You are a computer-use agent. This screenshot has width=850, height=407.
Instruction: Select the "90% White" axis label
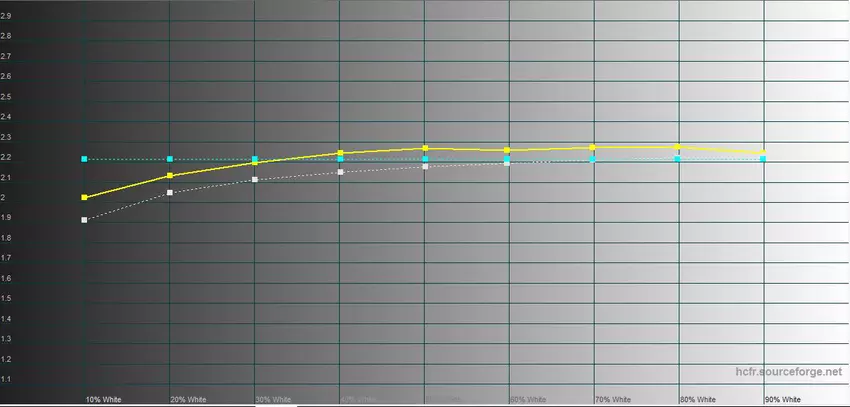(782, 400)
